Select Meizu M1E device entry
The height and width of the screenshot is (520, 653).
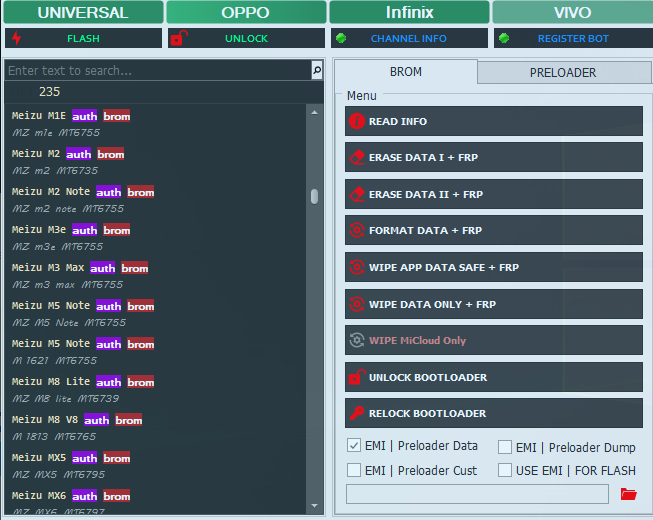click(x=156, y=124)
